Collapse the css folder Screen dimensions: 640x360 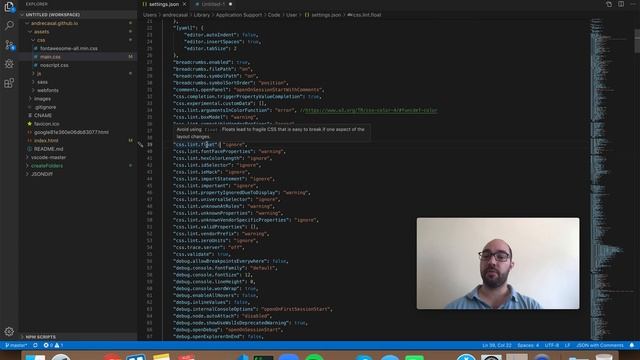coord(78,40)
